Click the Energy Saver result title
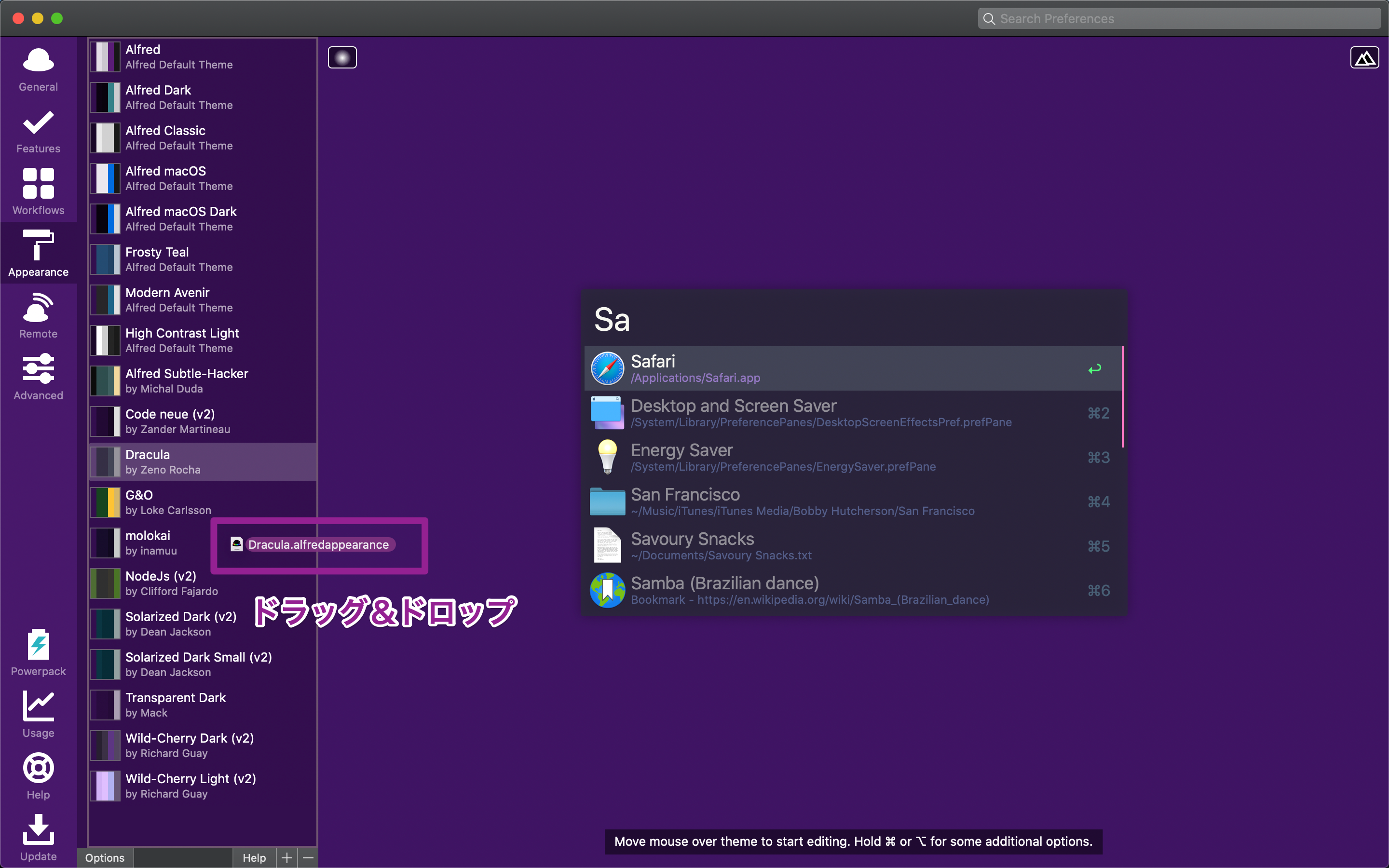The height and width of the screenshot is (868, 1389). [682, 450]
